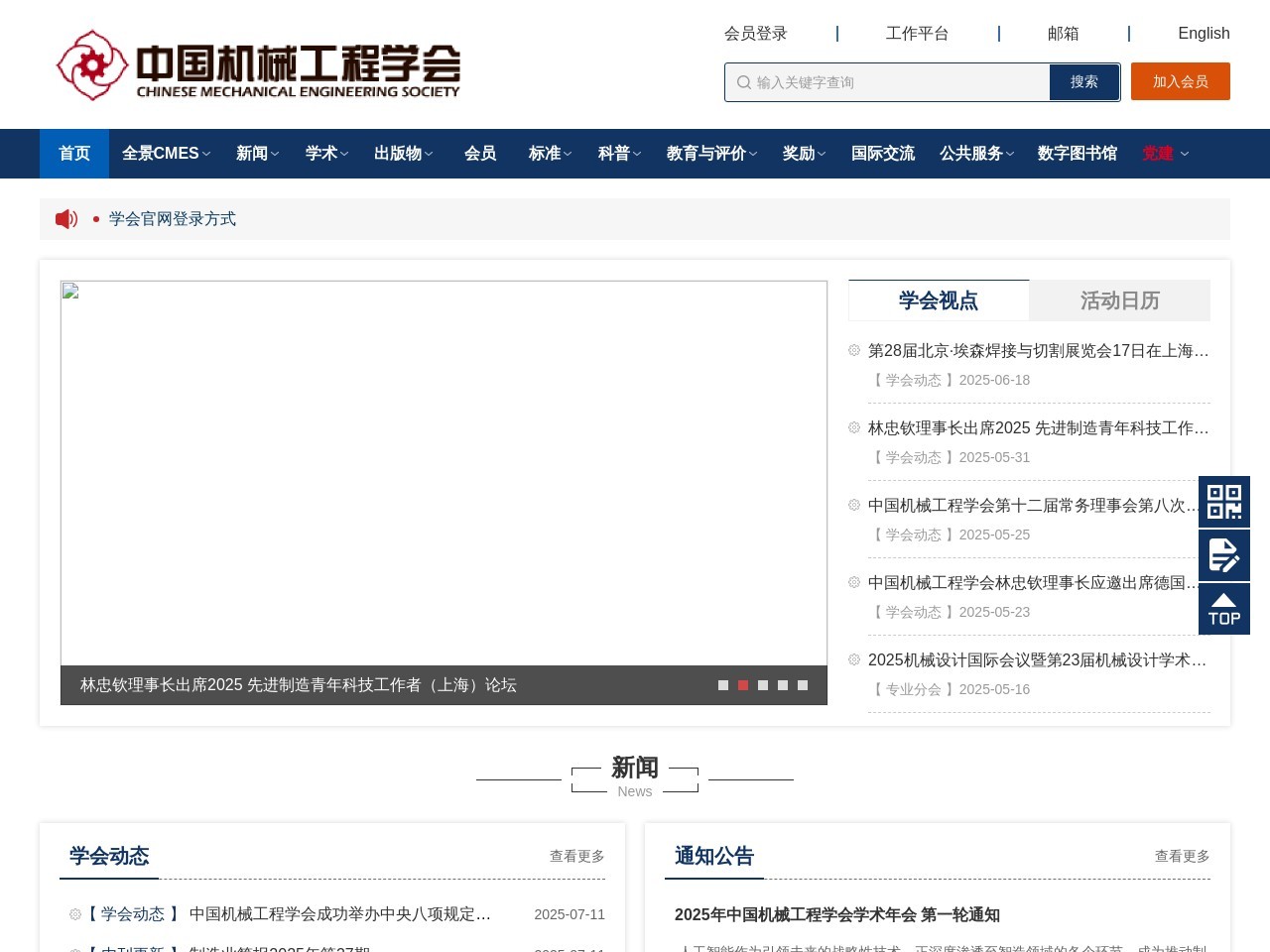Select the third carousel pagination dot
This screenshot has height=952, width=1270.
763,684
